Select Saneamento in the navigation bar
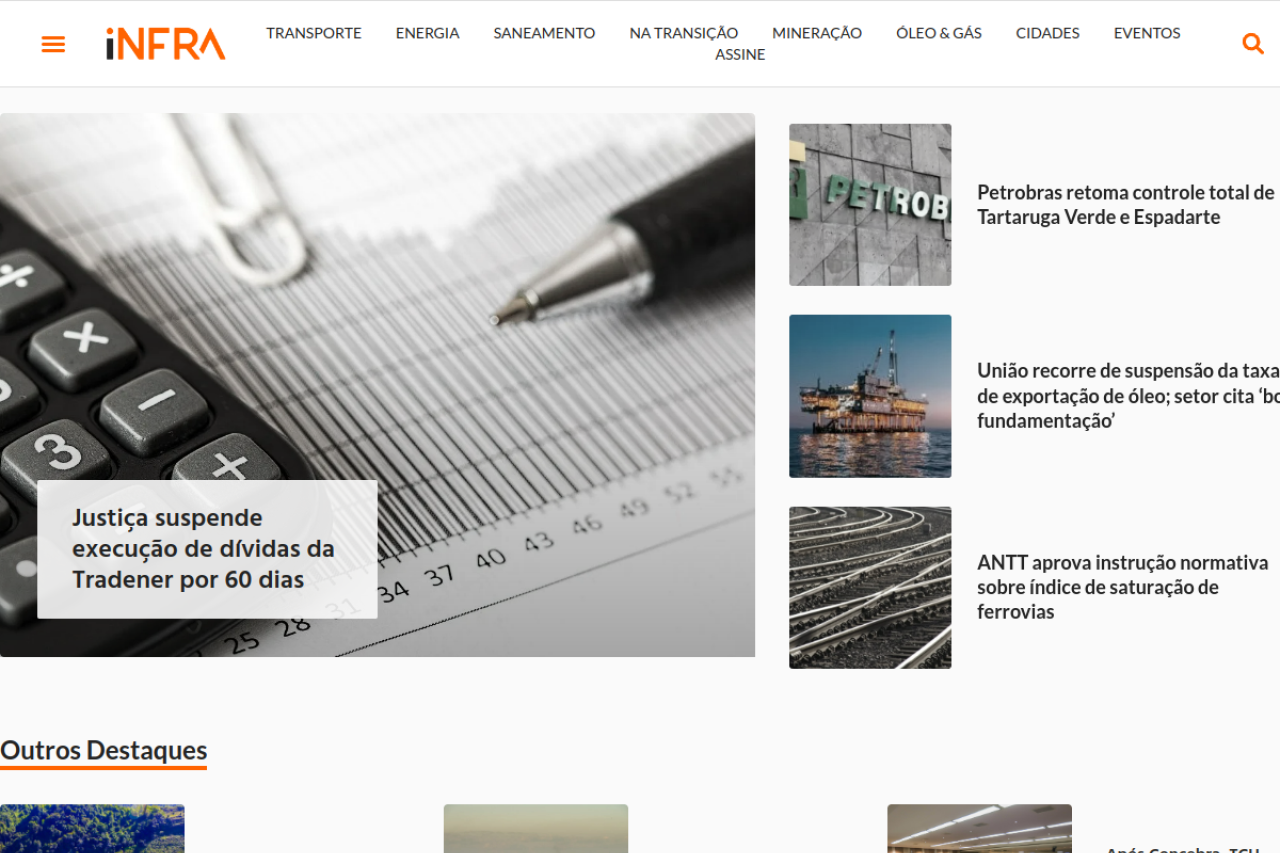The width and height of the screenshot is (1280, 853). click(544, 33)
